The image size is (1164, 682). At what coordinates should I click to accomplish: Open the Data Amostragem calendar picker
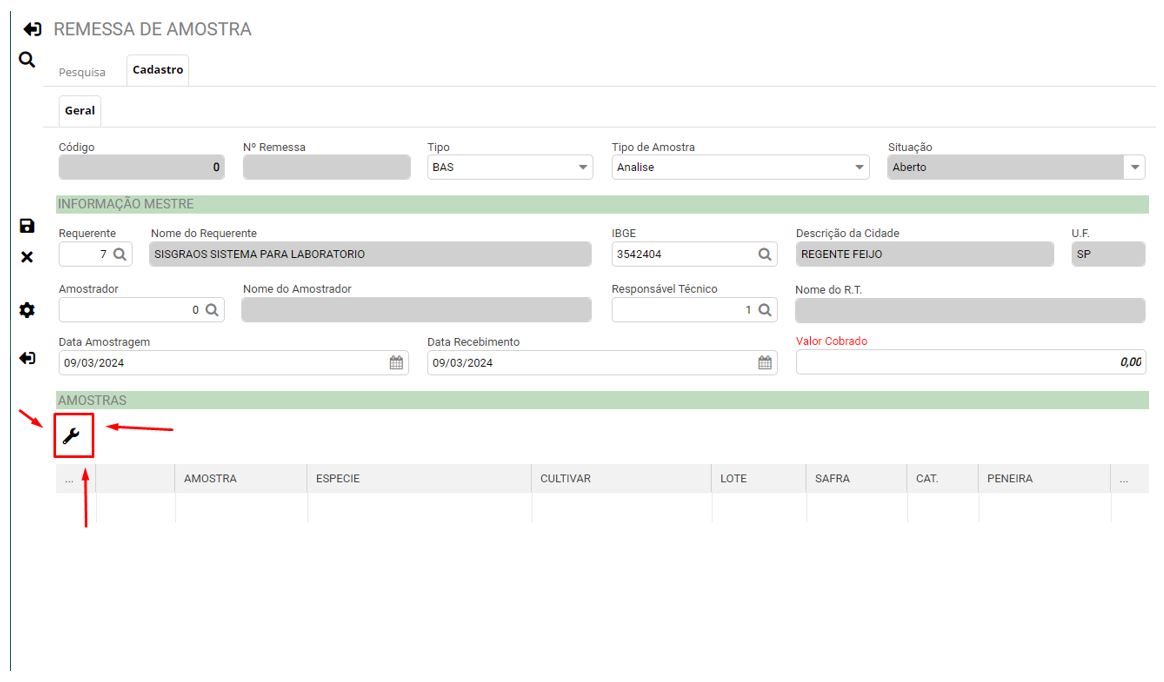tap(396, 363)
